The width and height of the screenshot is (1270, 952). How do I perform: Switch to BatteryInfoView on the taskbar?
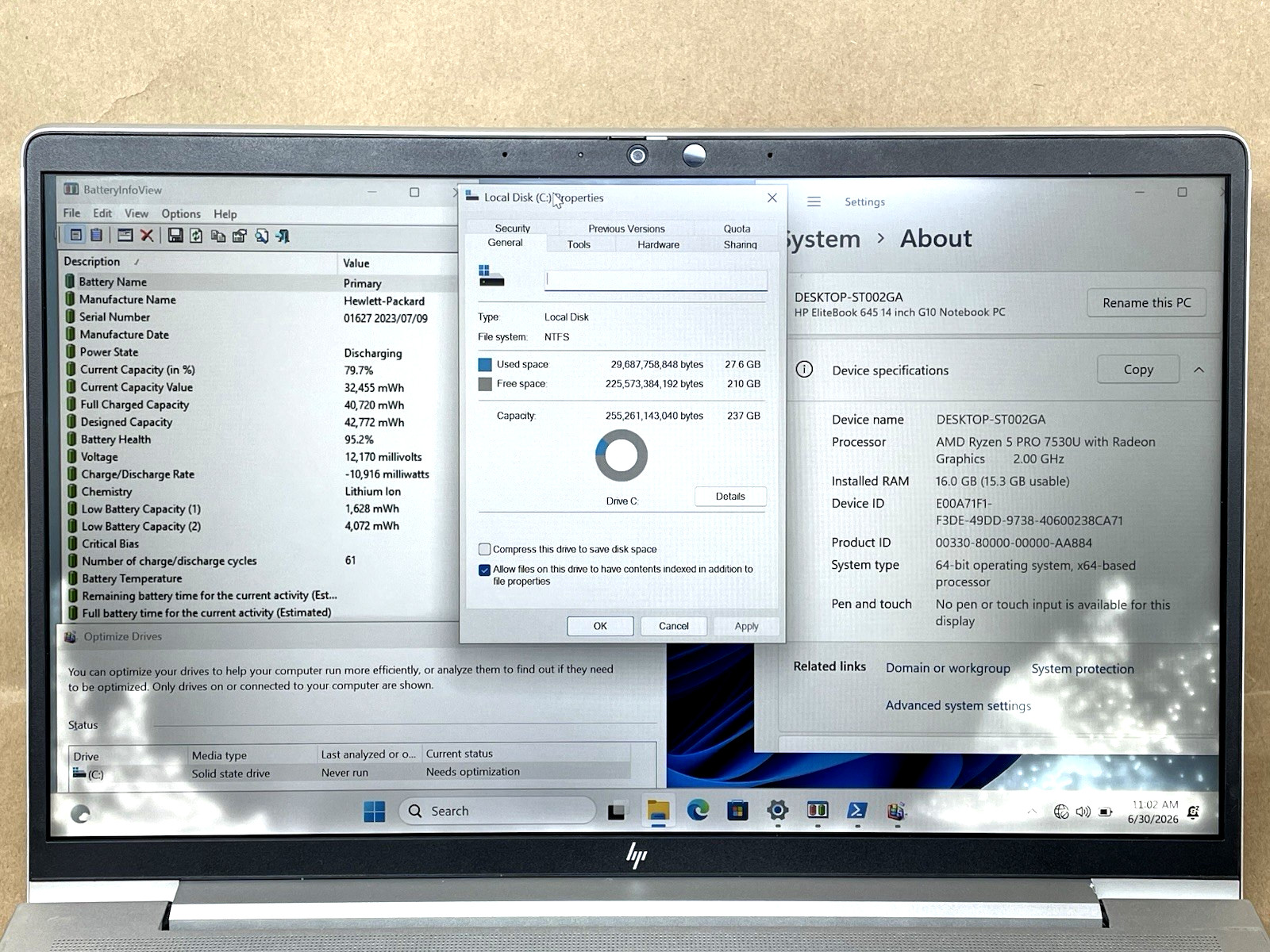tap(818, 810)
